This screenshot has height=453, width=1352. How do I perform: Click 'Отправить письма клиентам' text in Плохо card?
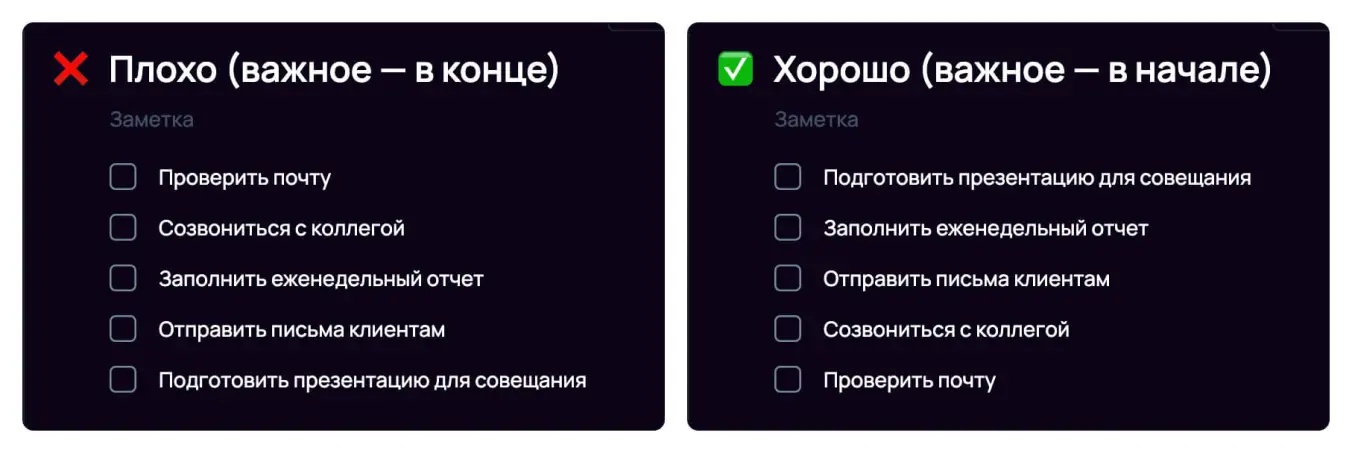tap(301, 329)
